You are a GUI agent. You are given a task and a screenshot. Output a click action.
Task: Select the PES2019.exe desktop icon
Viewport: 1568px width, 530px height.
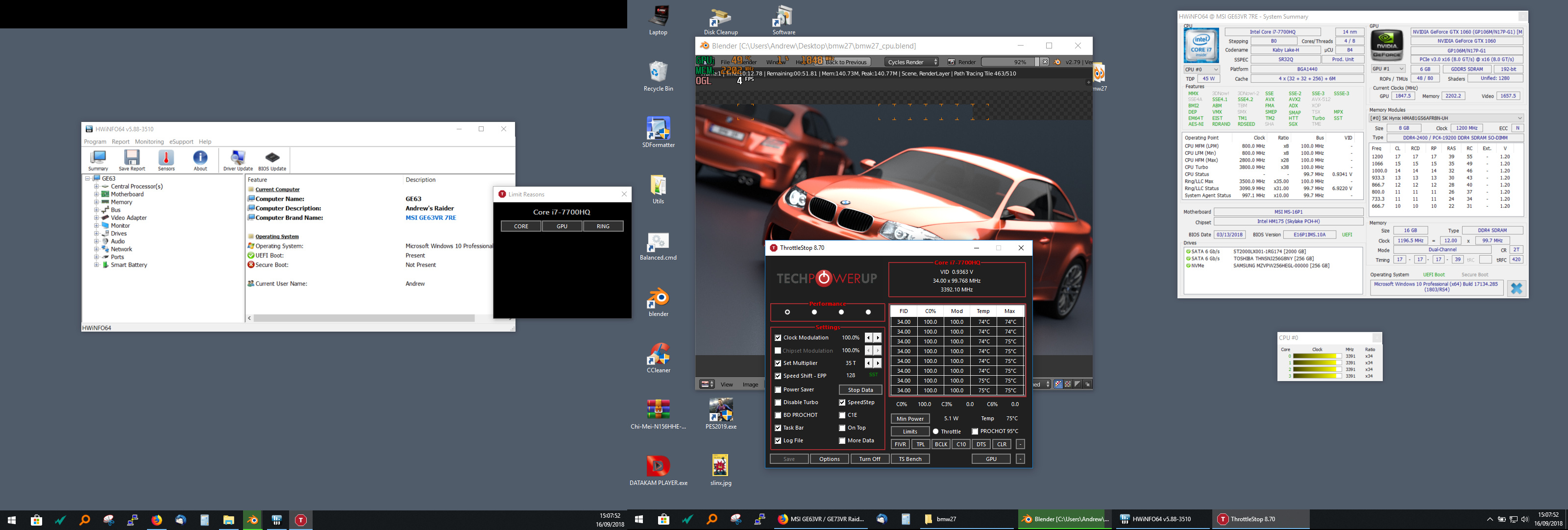pos(721,414)
